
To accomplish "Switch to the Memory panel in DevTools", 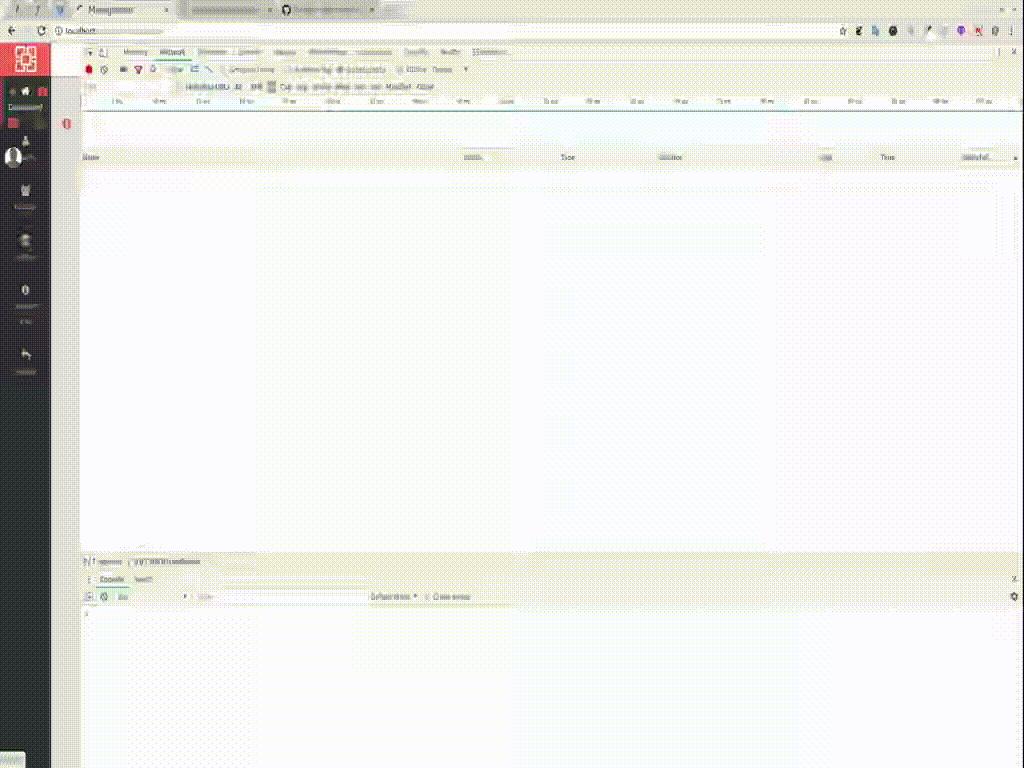I will [x=135, y=52].
